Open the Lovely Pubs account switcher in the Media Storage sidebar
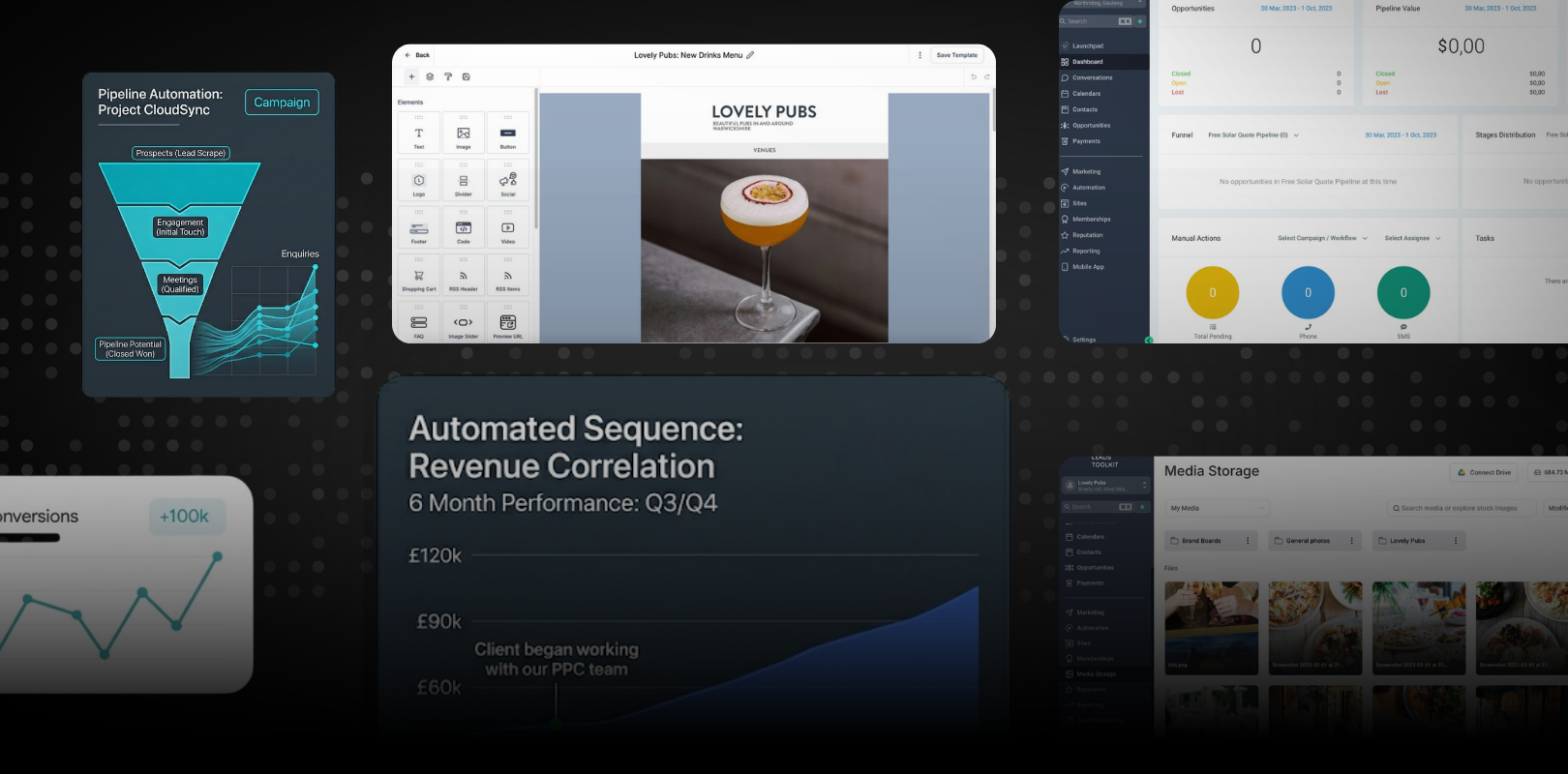 coord(1104,485)
